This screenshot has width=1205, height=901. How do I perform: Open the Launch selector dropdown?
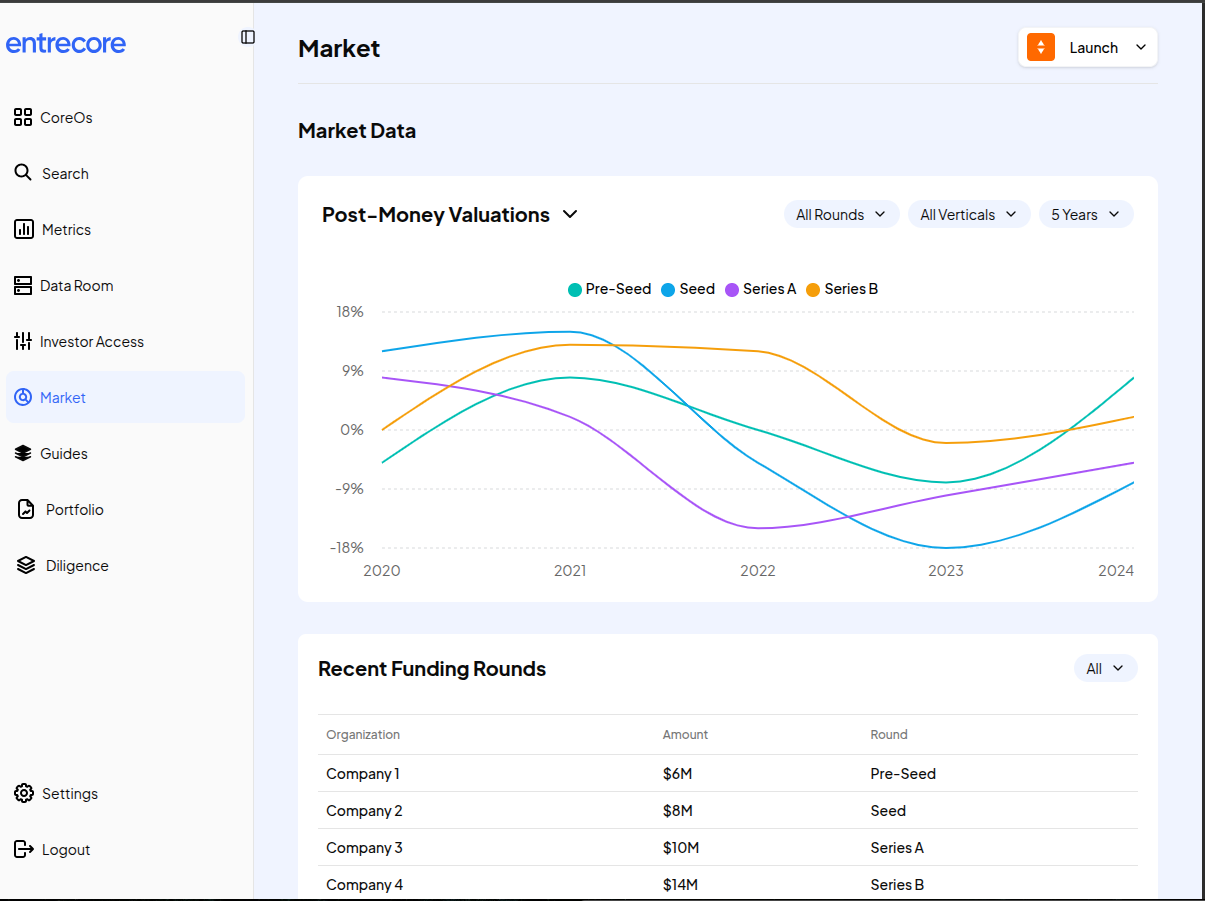tap(1088, 48)
